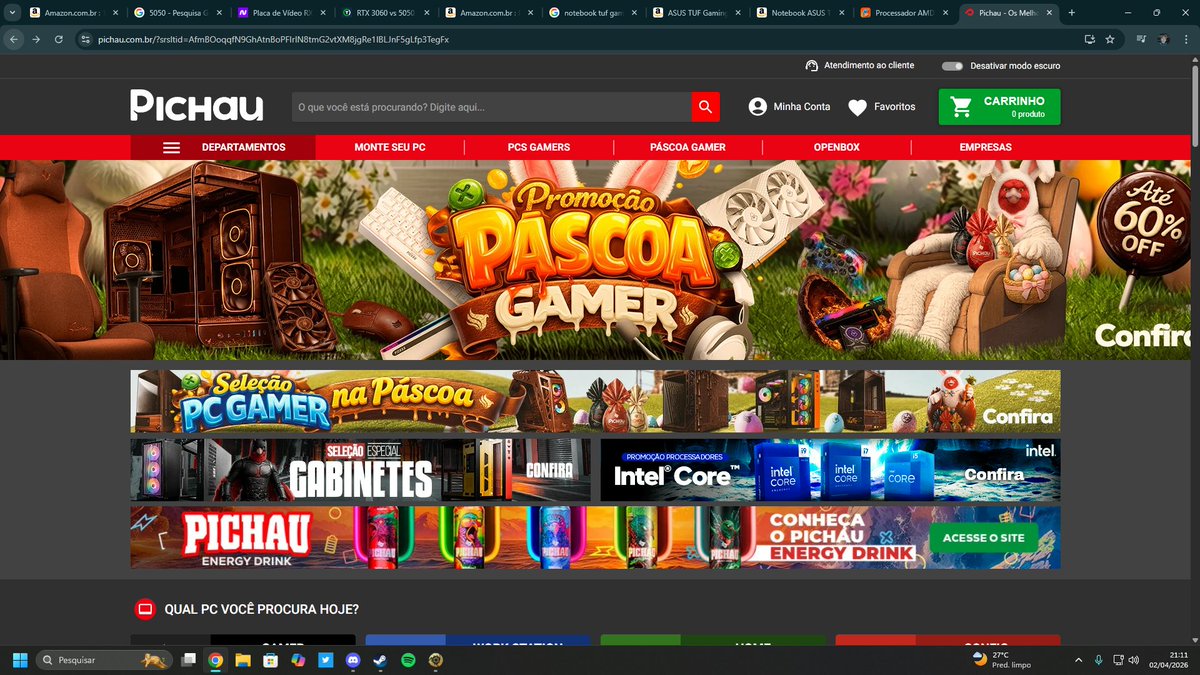
Task: Open Discord from the taskbar
Action: [353, 660]
